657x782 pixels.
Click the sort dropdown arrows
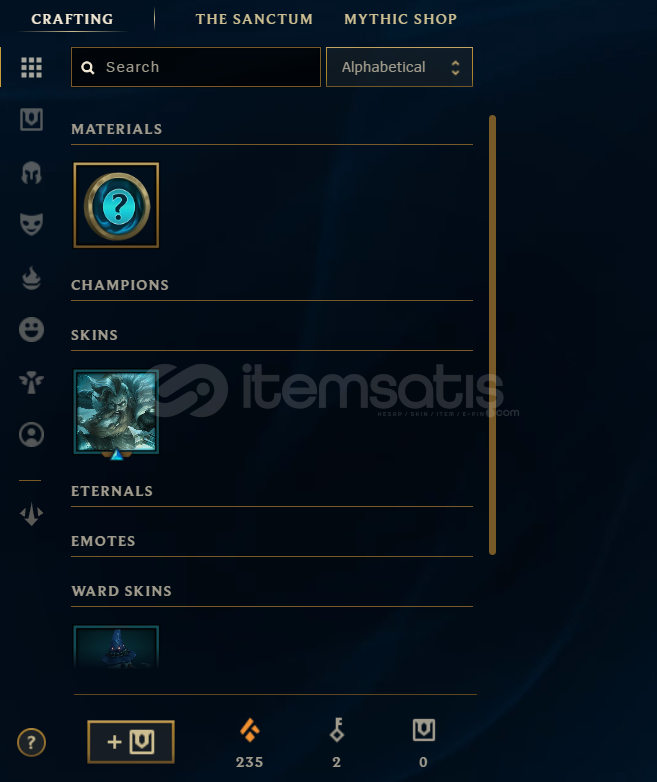pos(455,67)
